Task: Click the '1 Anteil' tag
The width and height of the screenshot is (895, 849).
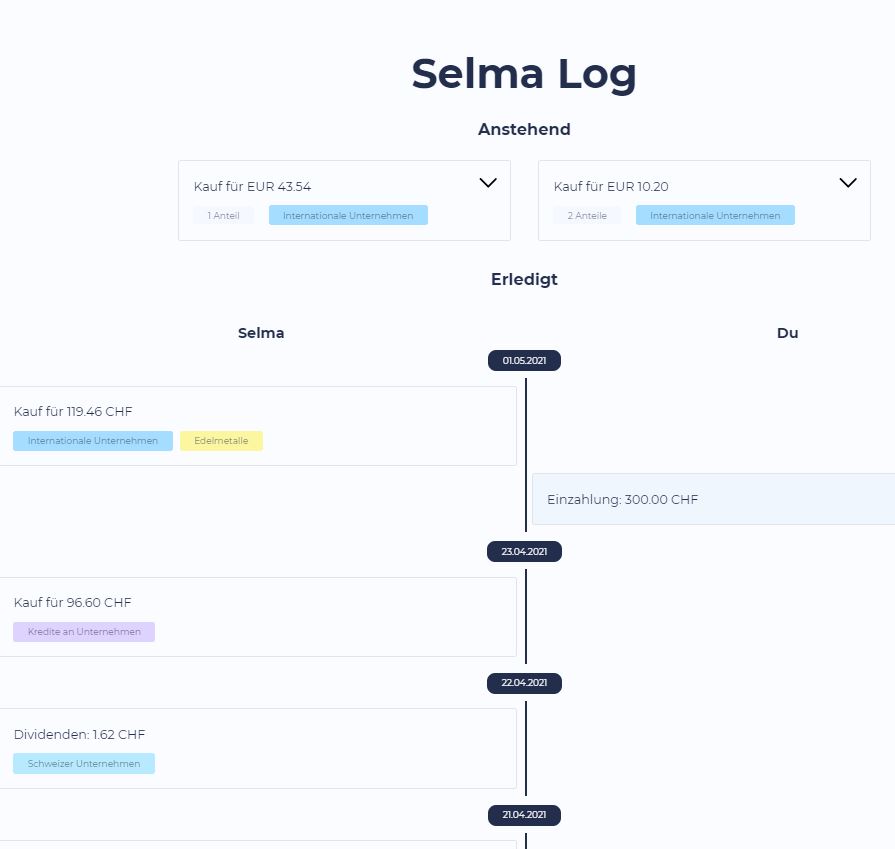Action: click(x=223, y=215)
